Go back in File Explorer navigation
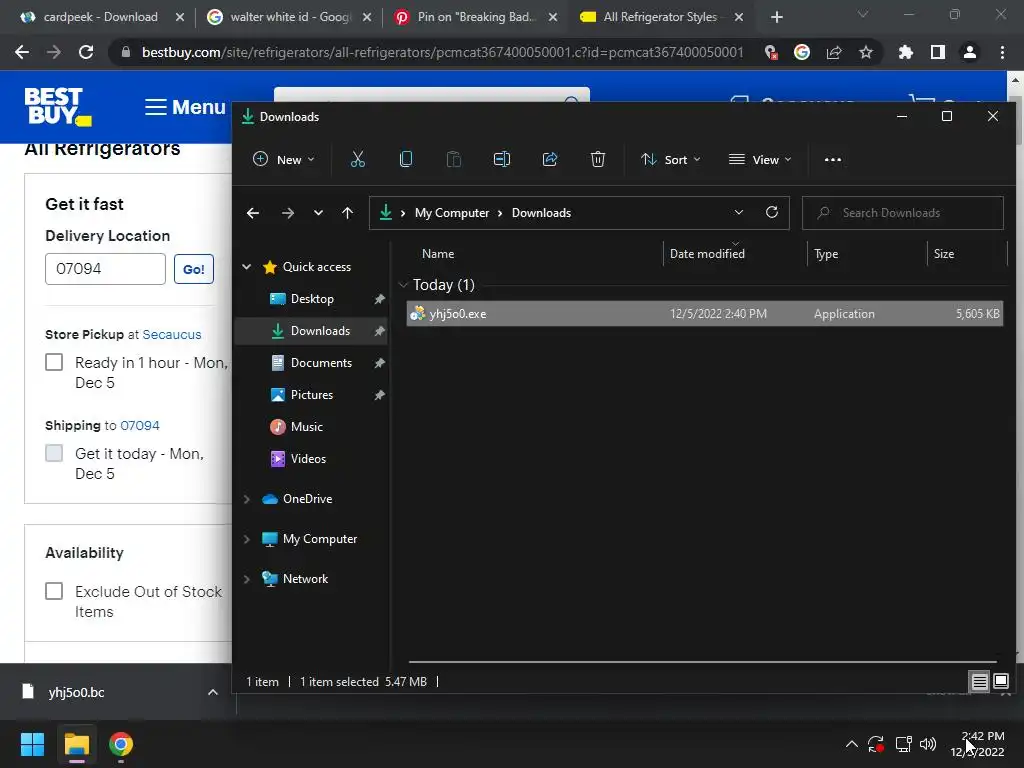This screenshot has height=768, width=1024. click(253, 213)
